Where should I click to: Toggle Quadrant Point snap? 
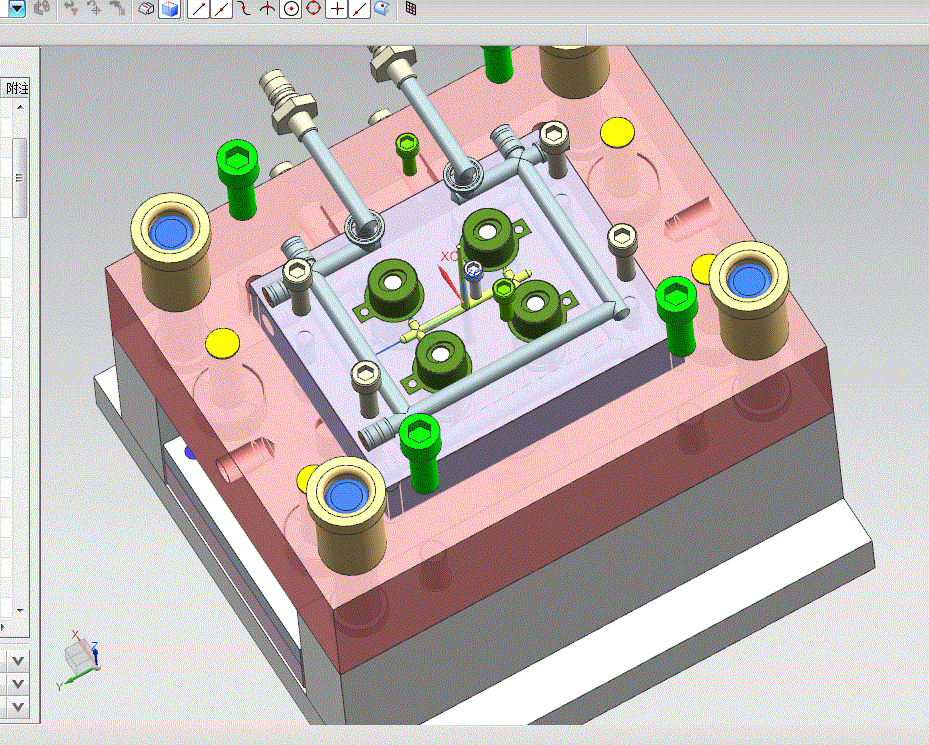coord(313,8)
